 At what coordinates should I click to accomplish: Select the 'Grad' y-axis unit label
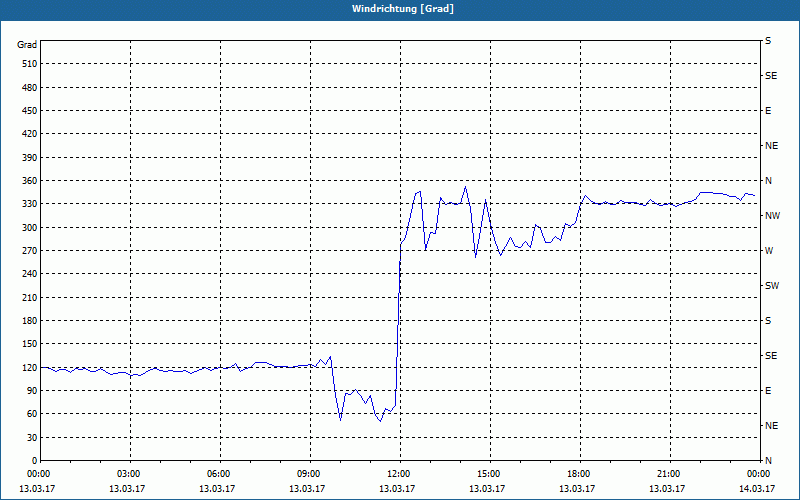point(27,45)
